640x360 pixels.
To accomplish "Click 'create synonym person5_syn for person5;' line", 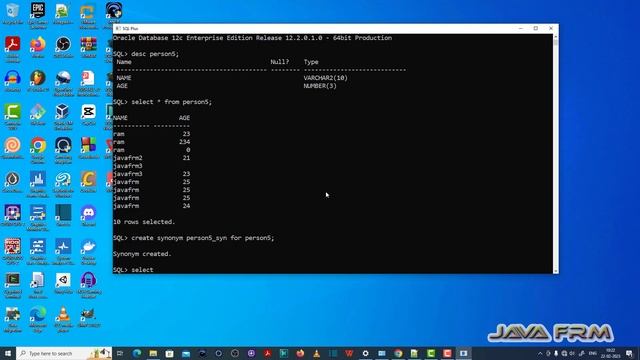I will pyautogui.click(x=203, y=238).
